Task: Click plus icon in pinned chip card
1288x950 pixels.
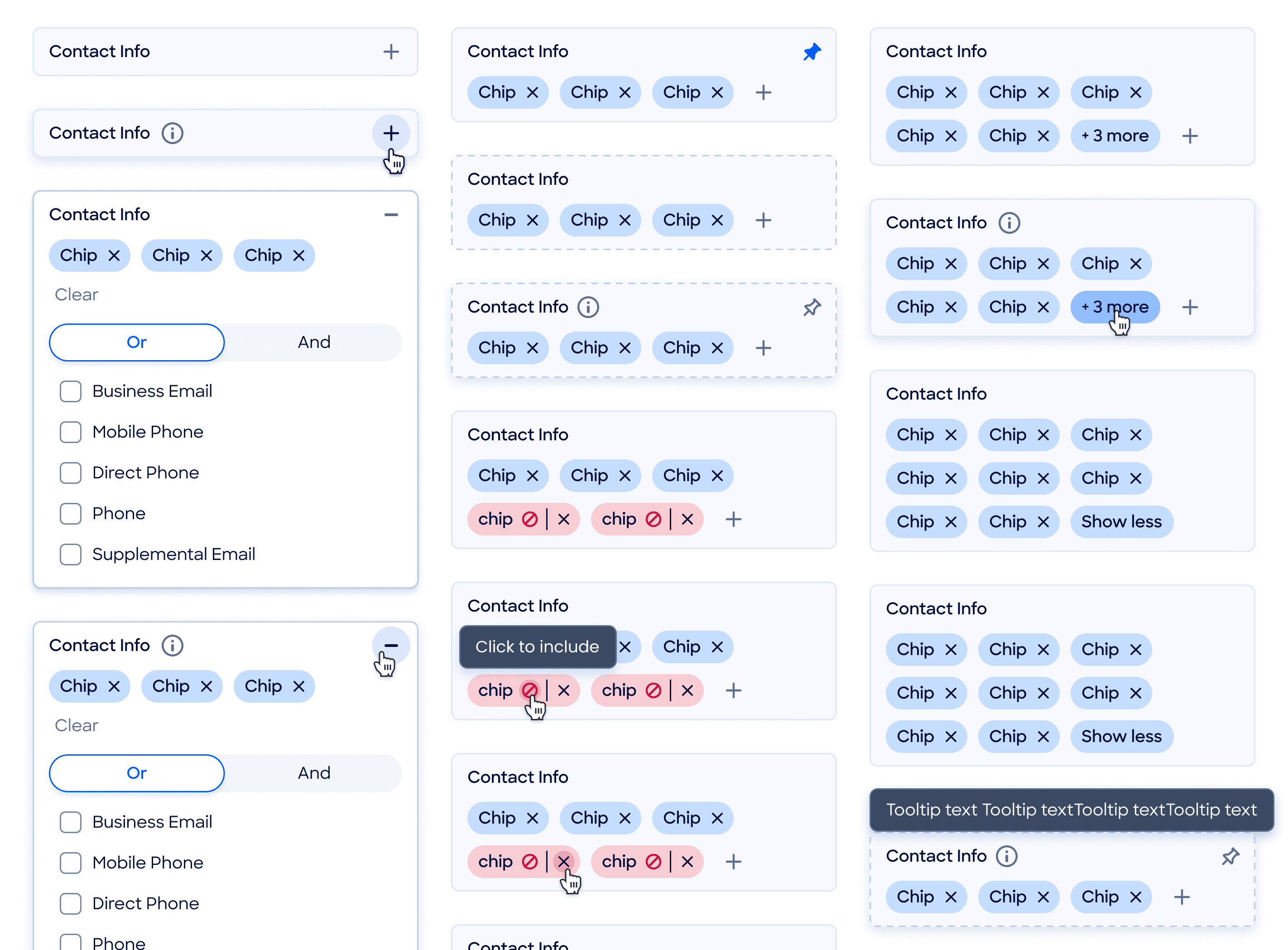Action: 763,92
